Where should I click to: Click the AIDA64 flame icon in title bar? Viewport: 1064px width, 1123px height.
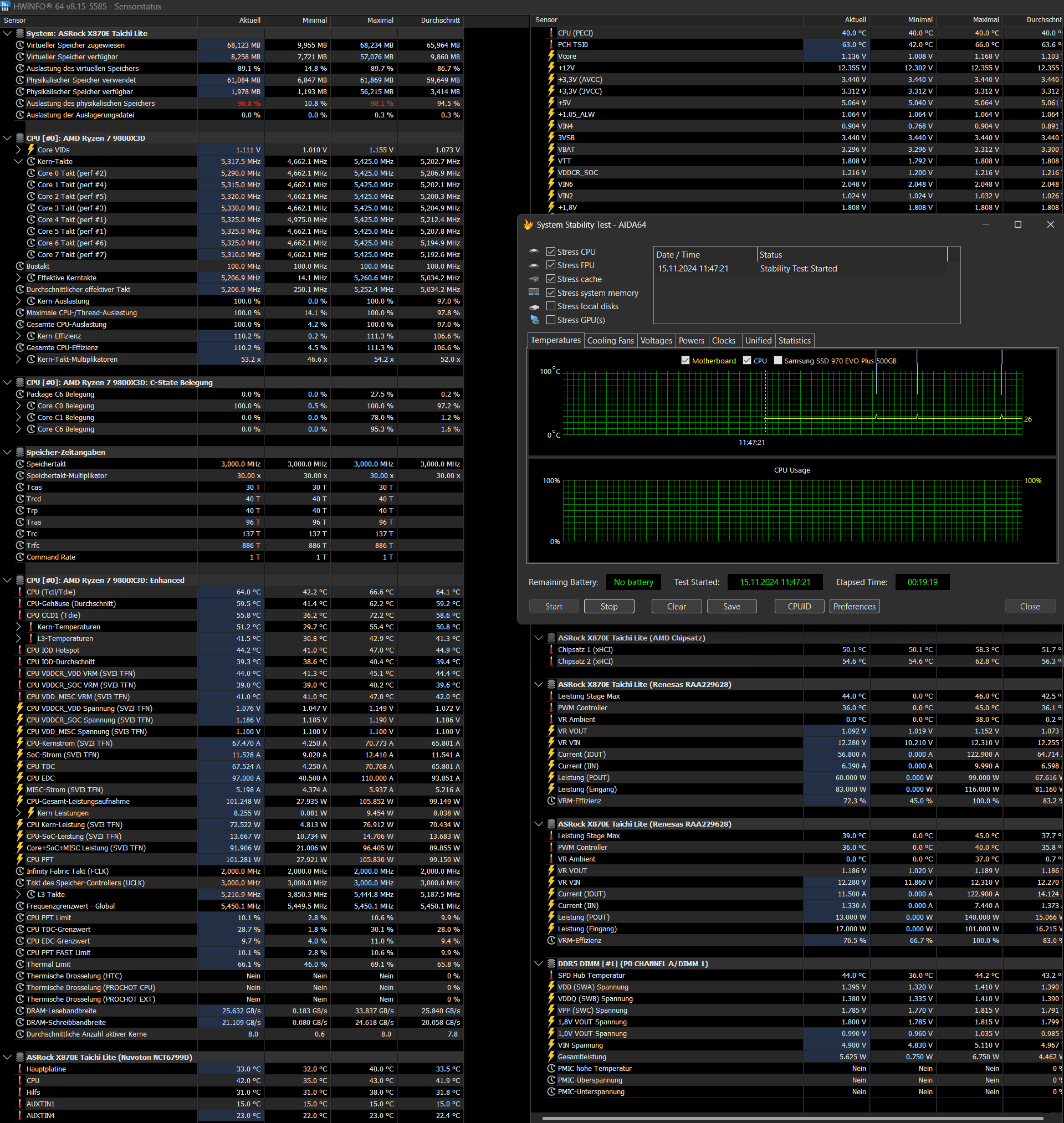point(528,224)
